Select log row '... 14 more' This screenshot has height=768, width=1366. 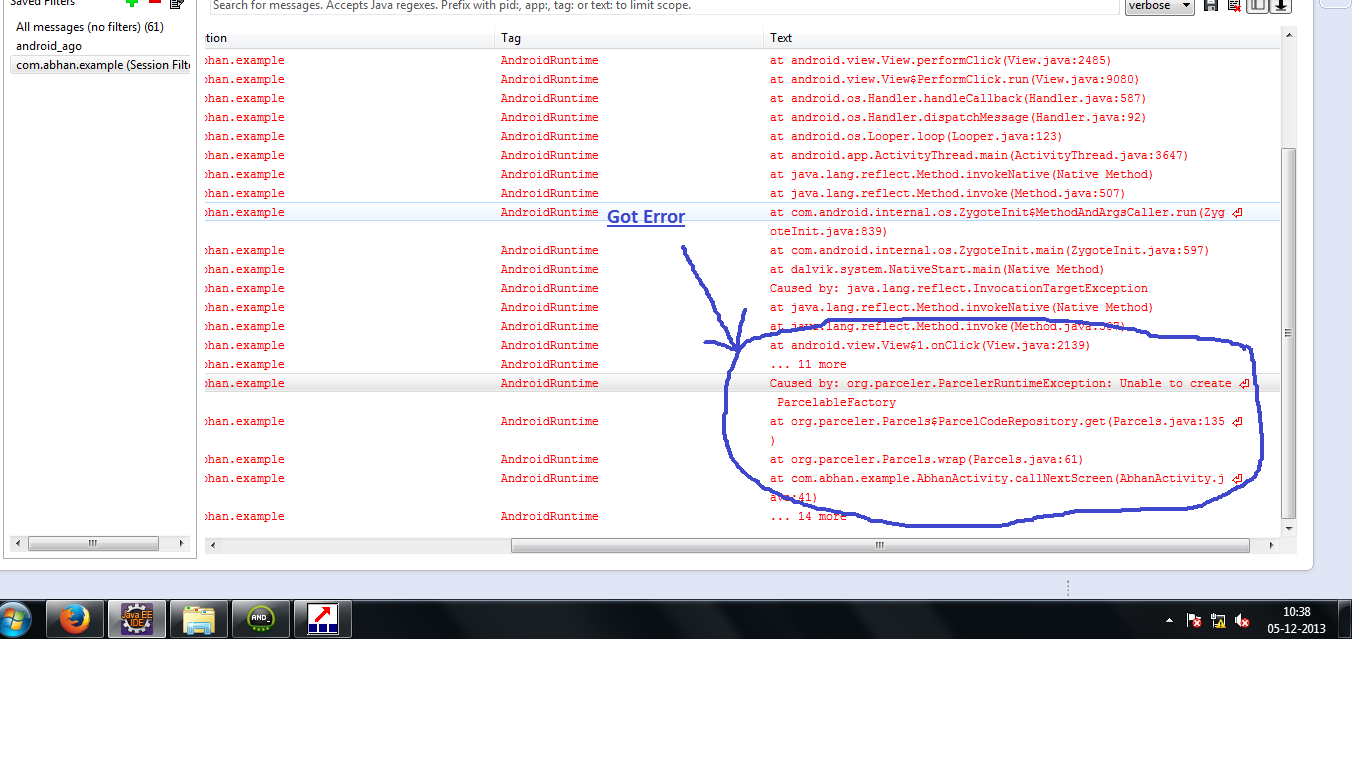coord(742,516)
